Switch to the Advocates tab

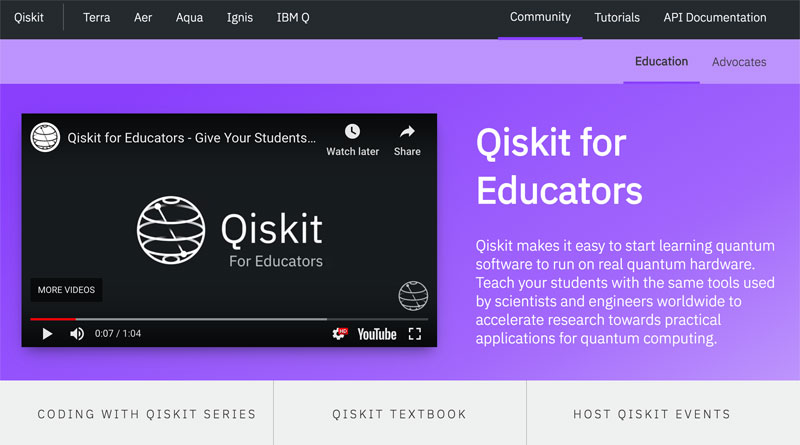[739, 62]
